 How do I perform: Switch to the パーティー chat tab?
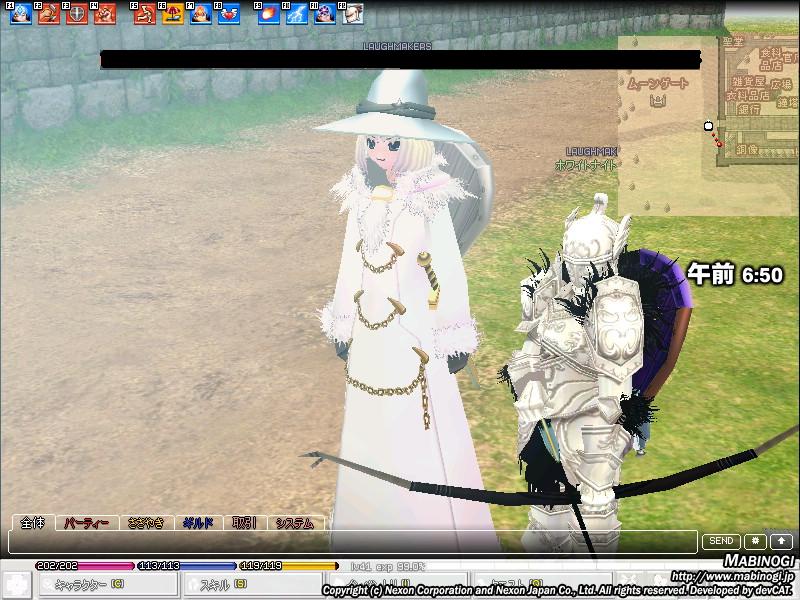tap(89, 523)
